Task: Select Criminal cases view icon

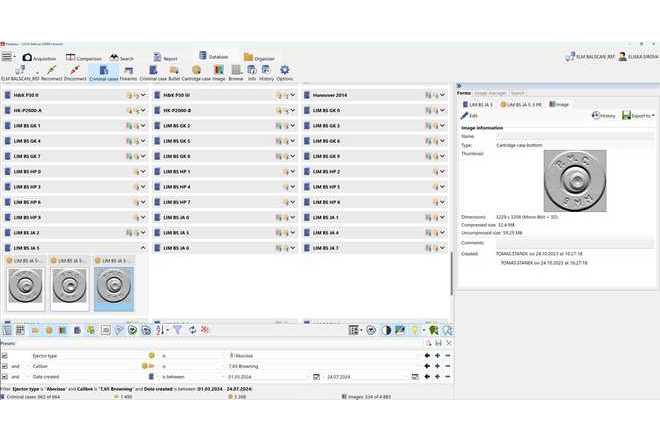Action: pyautogui.click(x=104, y=72)
